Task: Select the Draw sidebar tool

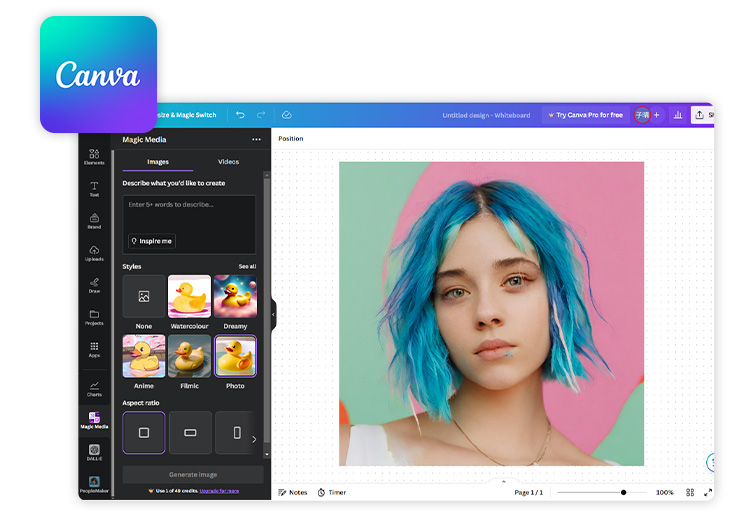Action: 94,285
